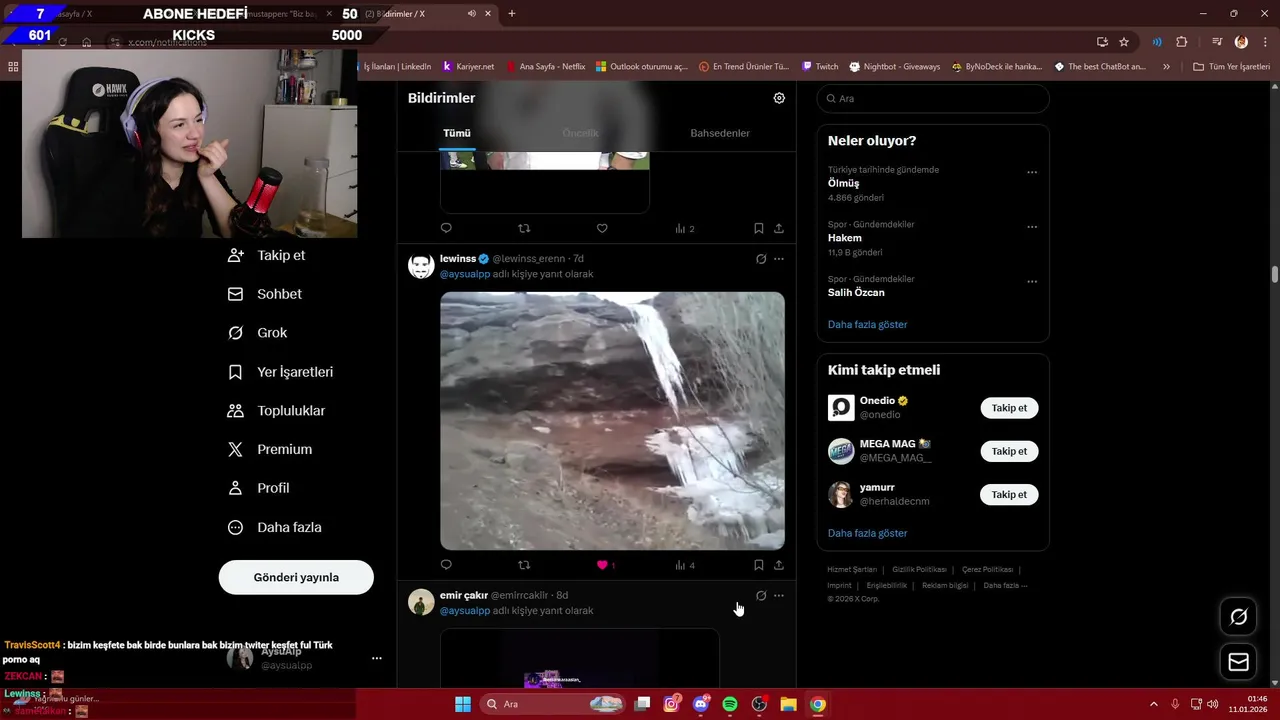The height and width of the screenshot is (720, 1280).
Task: Like the post showing 2 views
Action: [602, 228]
